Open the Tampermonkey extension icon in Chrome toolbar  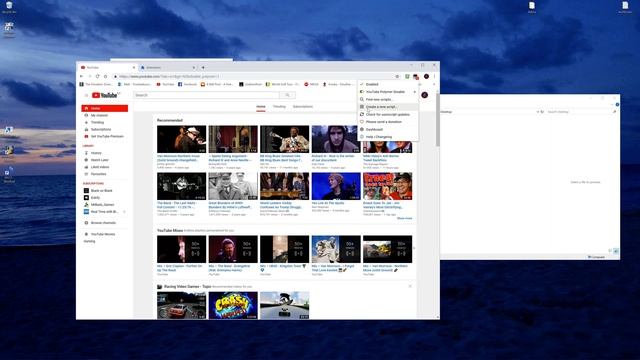pos(416,76)
